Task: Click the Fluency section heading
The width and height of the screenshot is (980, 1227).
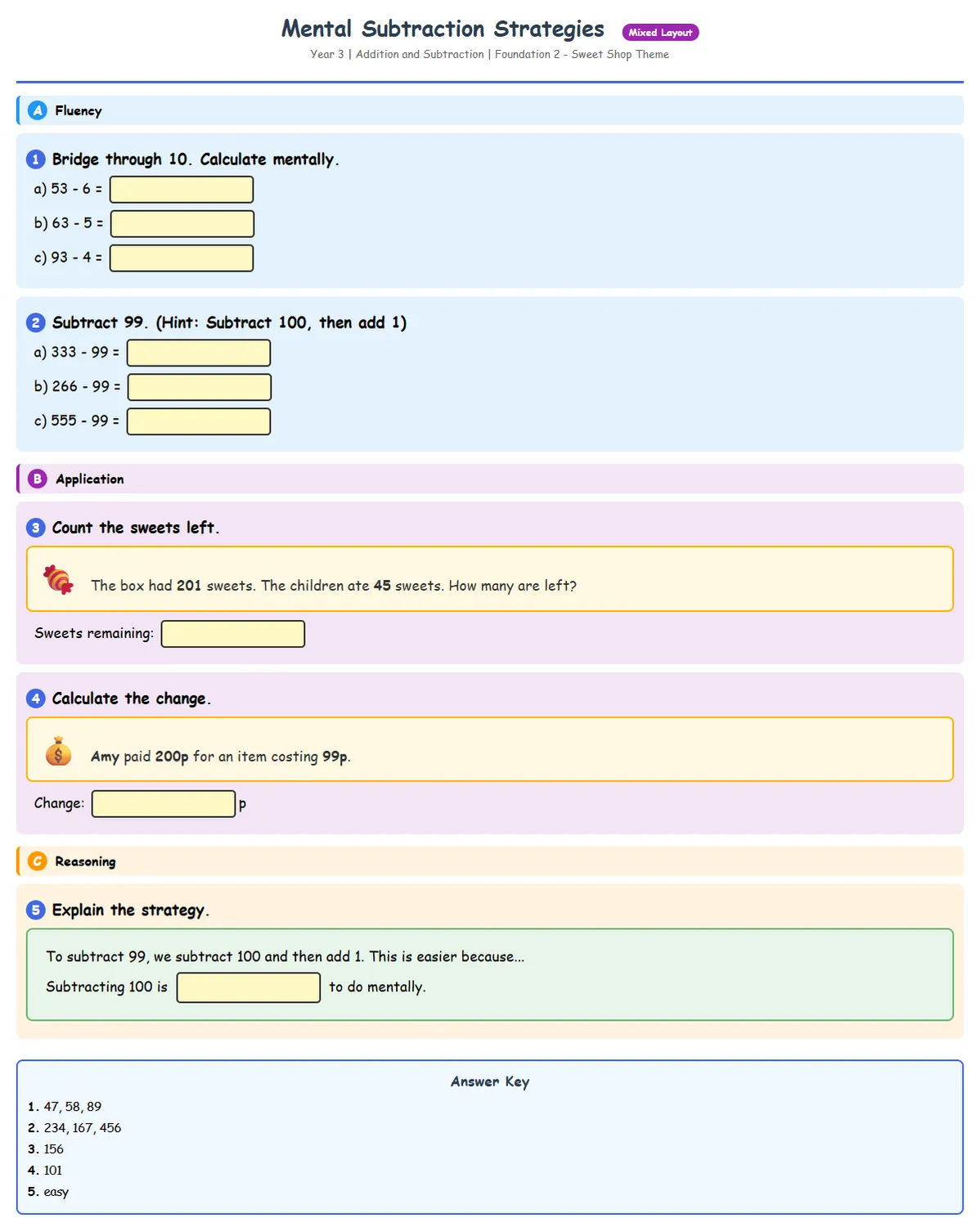Action: (79, 111)
